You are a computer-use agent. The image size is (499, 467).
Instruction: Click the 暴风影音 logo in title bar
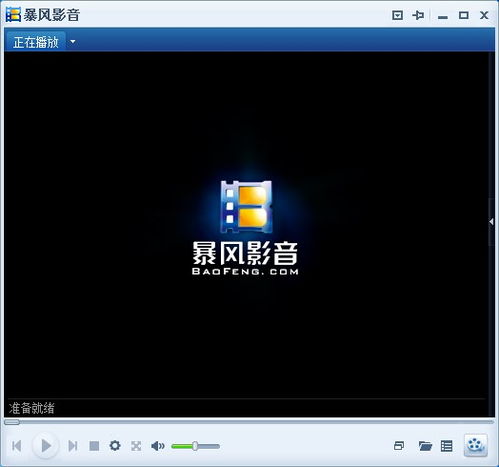pos(43,15)
